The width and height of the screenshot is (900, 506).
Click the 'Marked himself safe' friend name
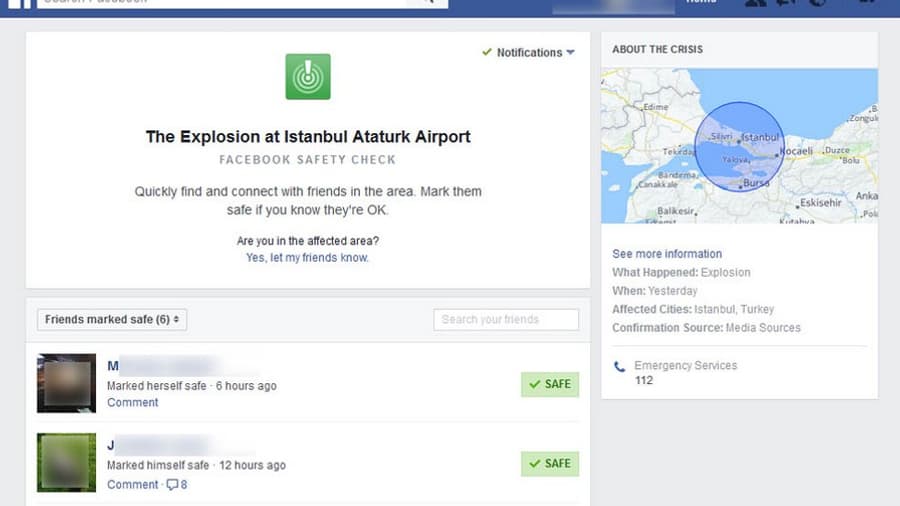[158, 445]
